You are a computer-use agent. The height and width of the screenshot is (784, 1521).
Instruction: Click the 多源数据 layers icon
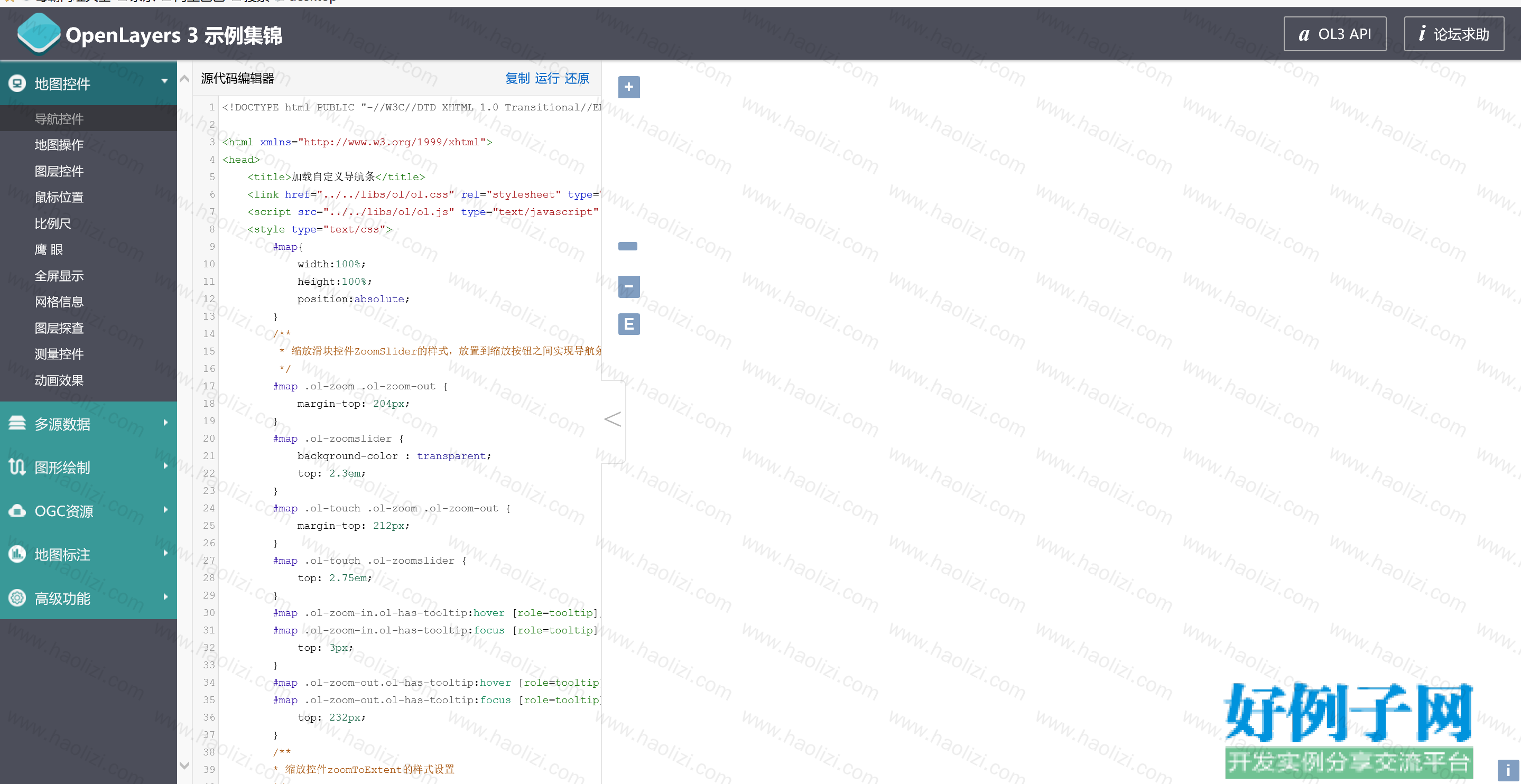point(17,423)
